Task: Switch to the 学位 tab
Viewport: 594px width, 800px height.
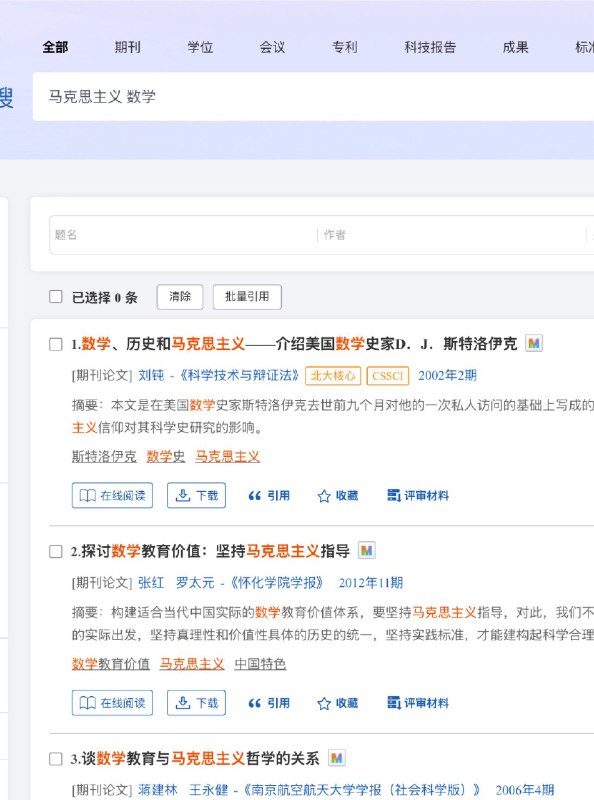Action: [x=200, y=47]
